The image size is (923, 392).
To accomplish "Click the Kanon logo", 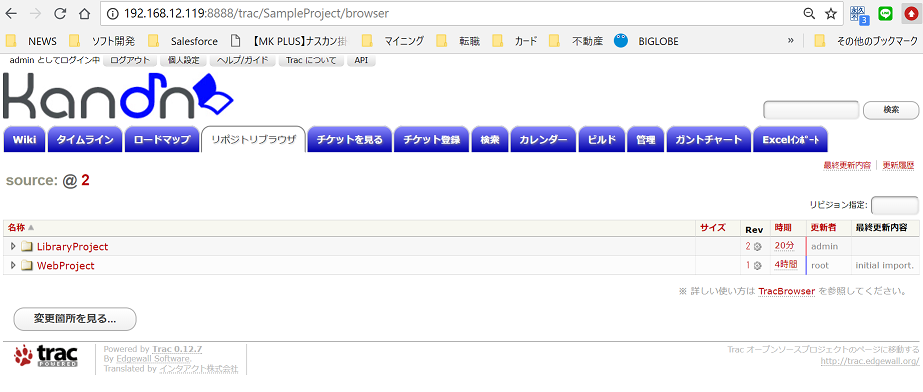I will [118, 97].
